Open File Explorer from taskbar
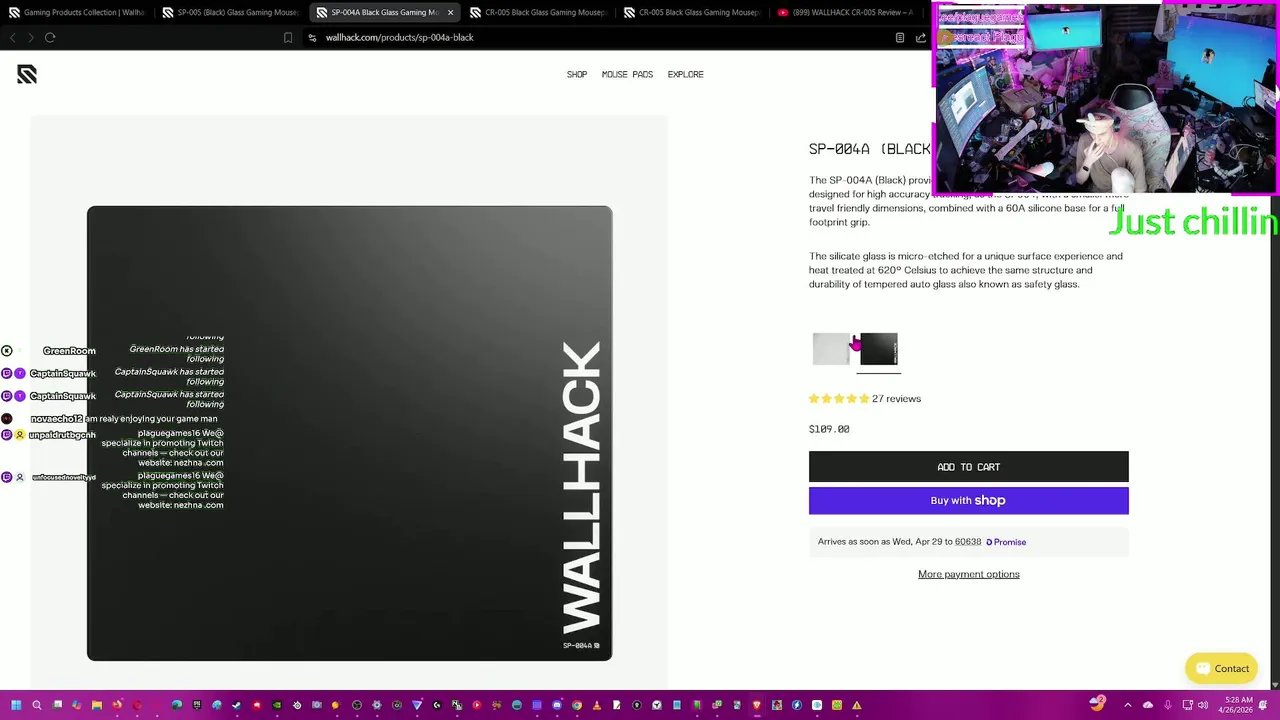 (x=97, y=705)
